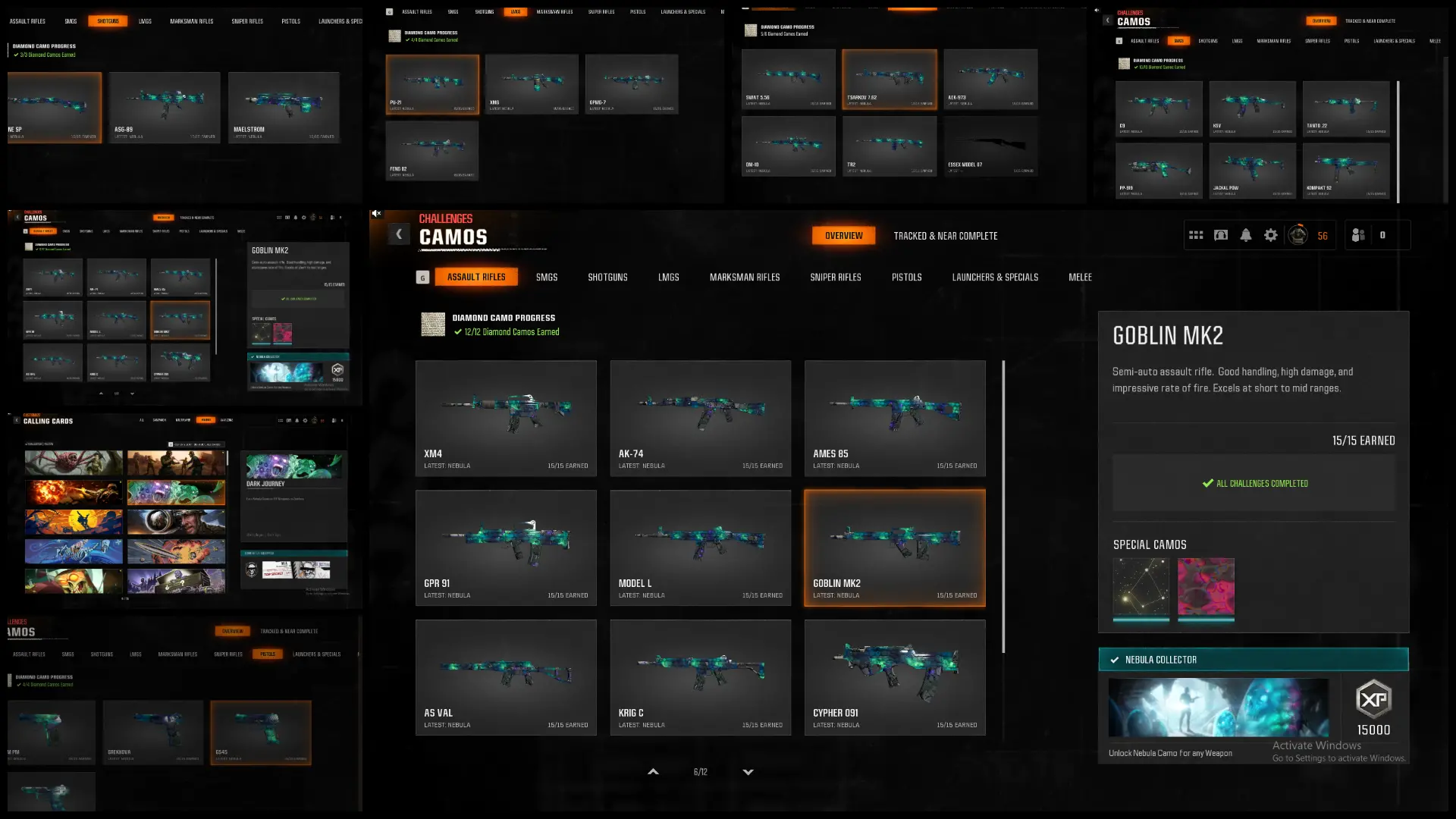
Task: Open the Melee tab in main panel
Action: coord(1080,278)
